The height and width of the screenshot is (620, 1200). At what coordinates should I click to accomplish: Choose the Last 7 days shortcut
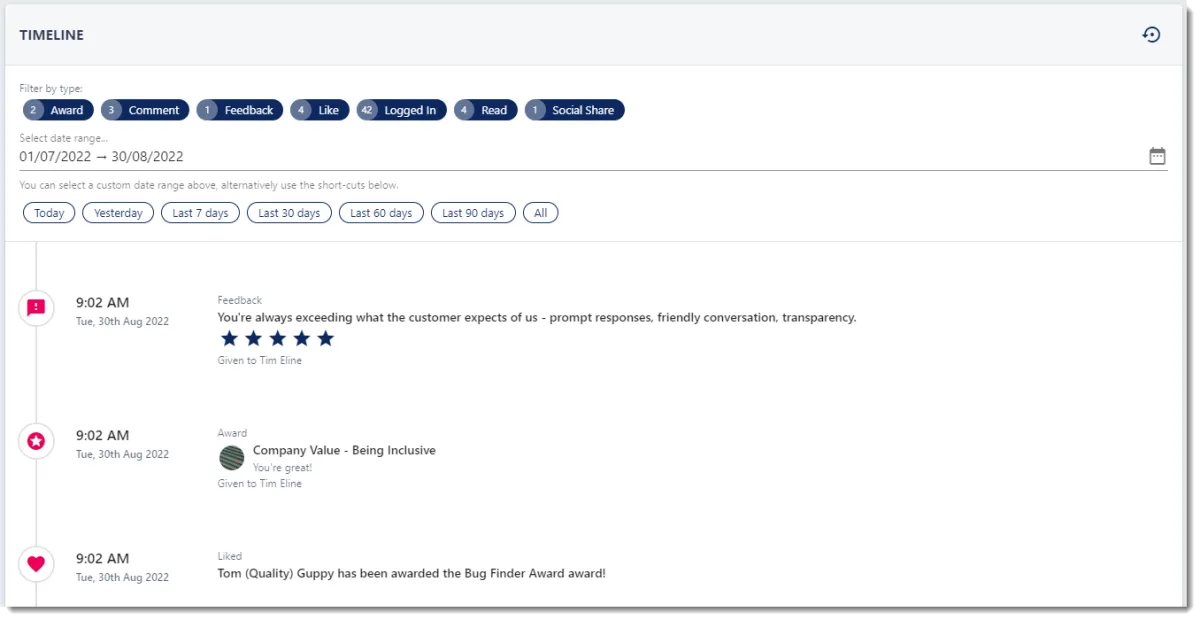(200, 213)
